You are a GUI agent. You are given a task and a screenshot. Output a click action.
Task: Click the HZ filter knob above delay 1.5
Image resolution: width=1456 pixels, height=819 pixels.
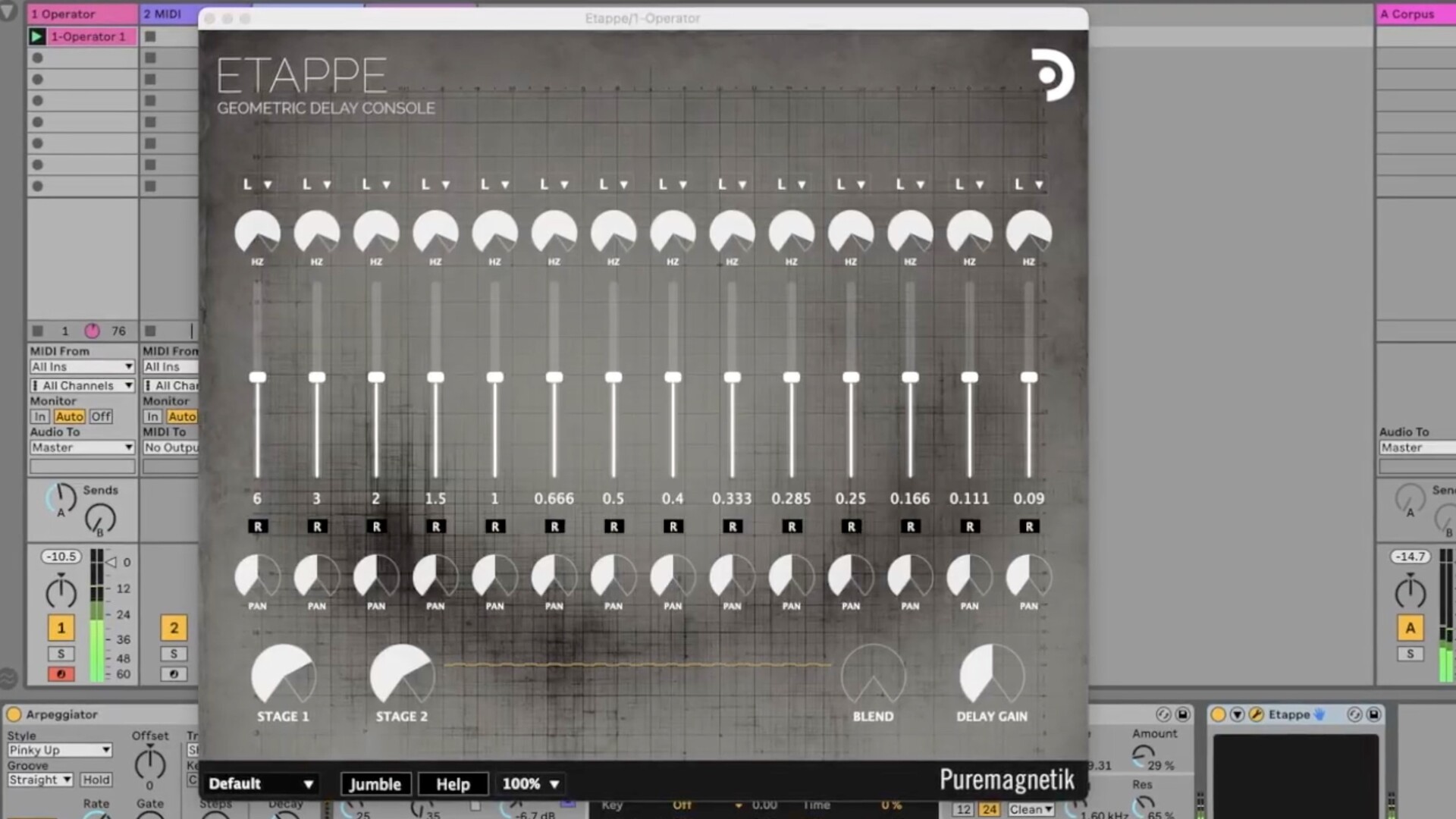(x=435, y=233)
